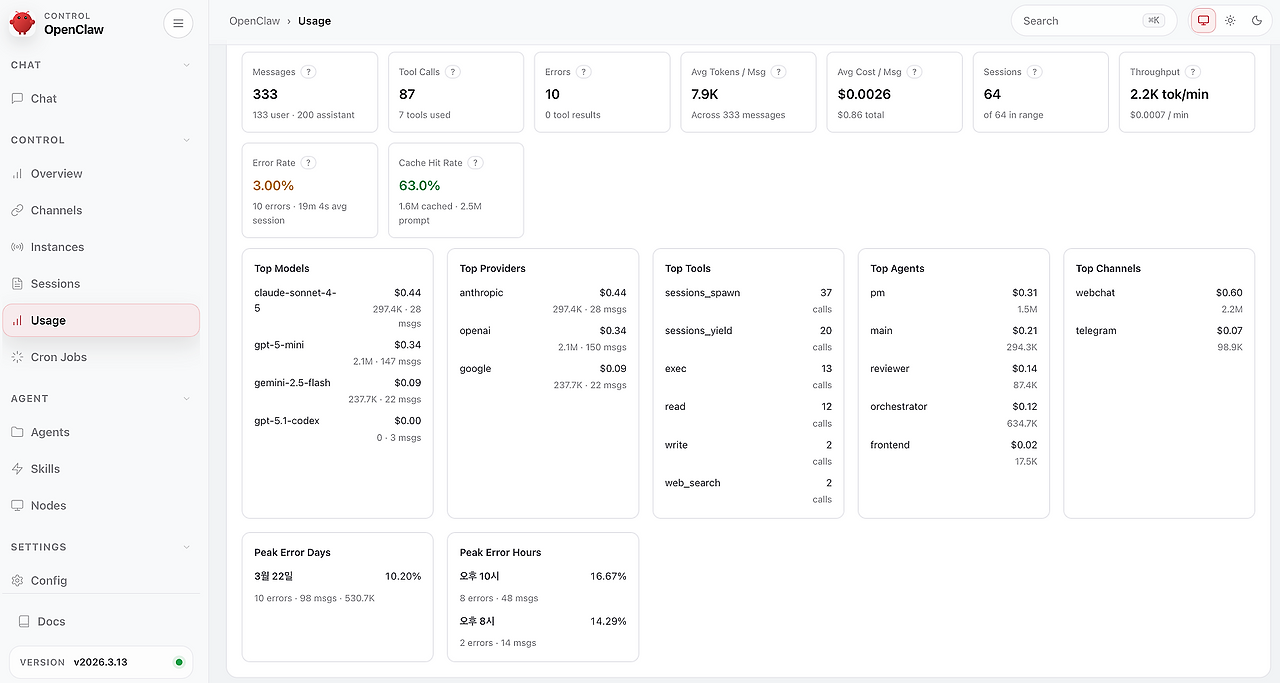Open Cron Jobs page
This screenshot has height=683, width=1280.
(x=101, y=357)
